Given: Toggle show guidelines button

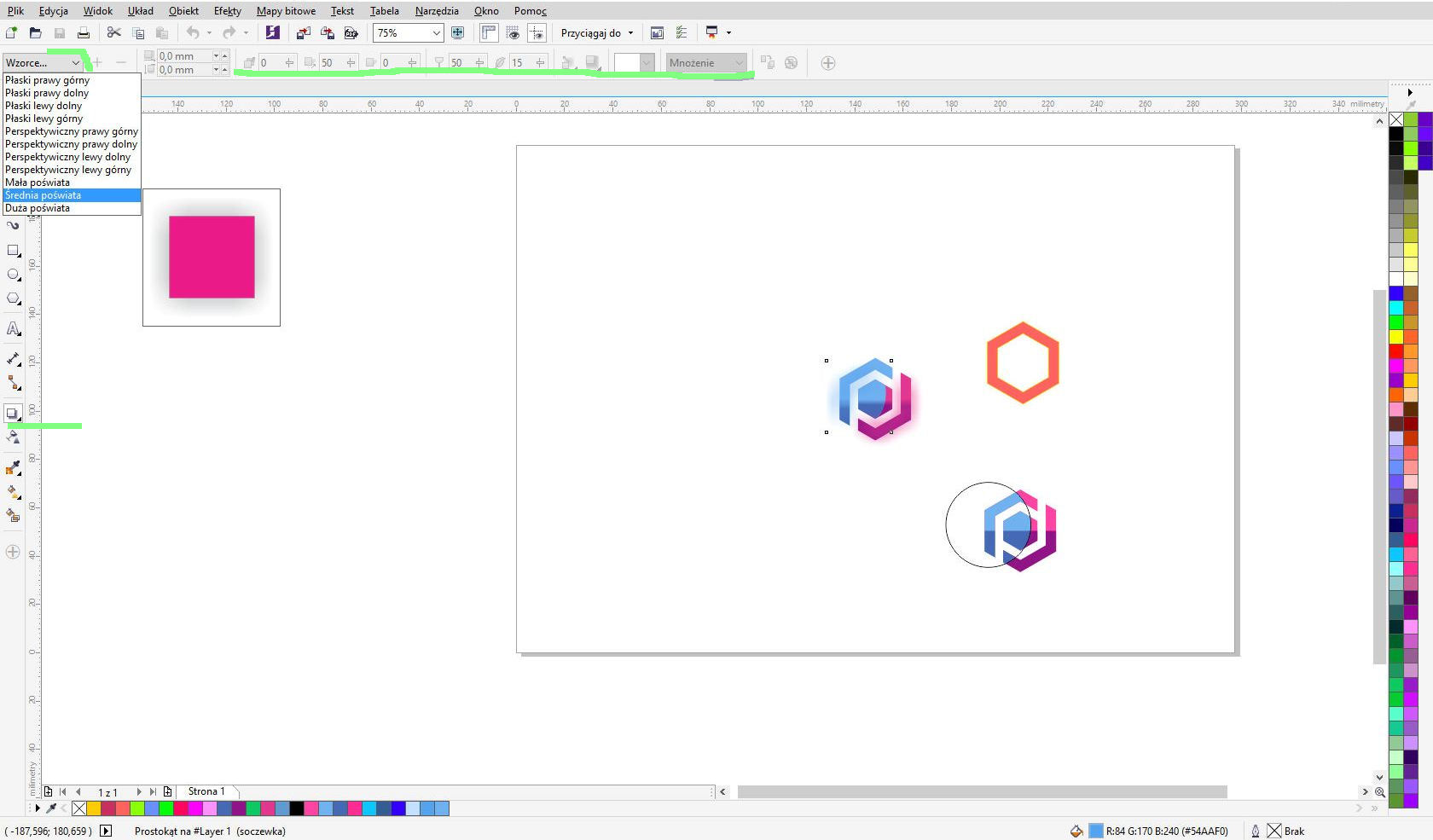Looking at the screenshot, I should (537, 33).
